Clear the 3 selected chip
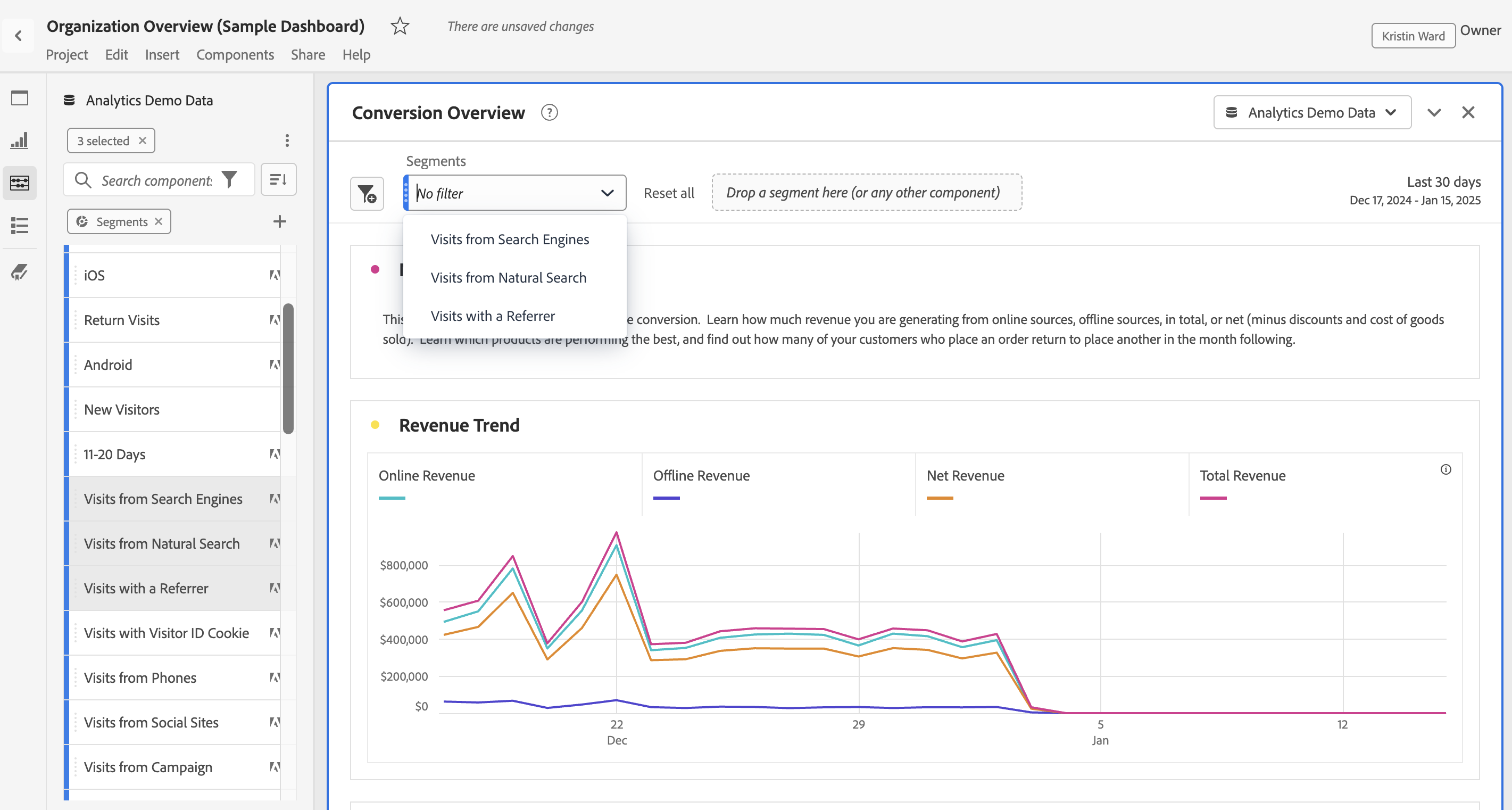The height and width of the screenshot is (810, 1512). [x=143, y=140]
